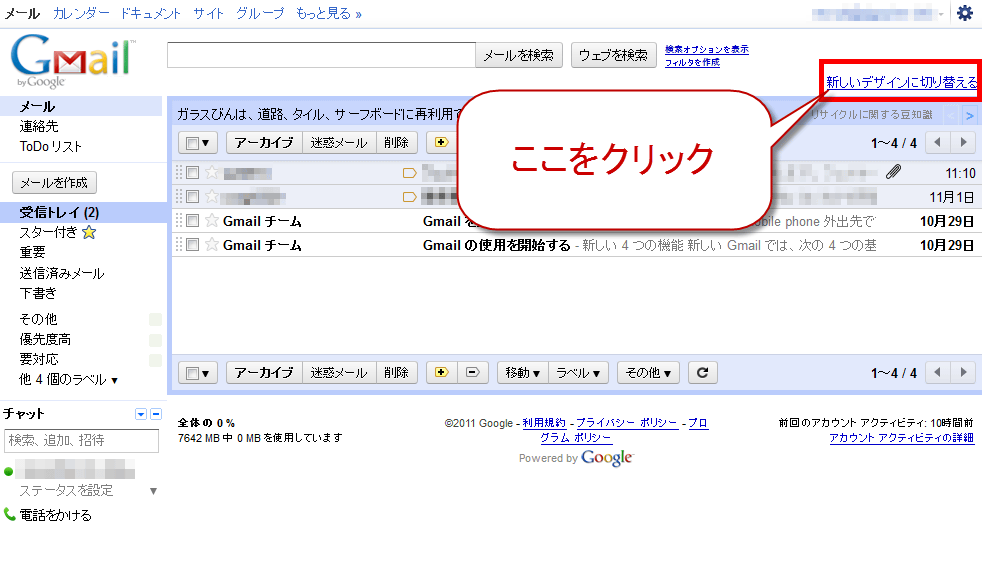Image resolution: width=982 pixels, height=588 pixels.
Task: Expand もっと見る menu
Action: click(329, 13)
